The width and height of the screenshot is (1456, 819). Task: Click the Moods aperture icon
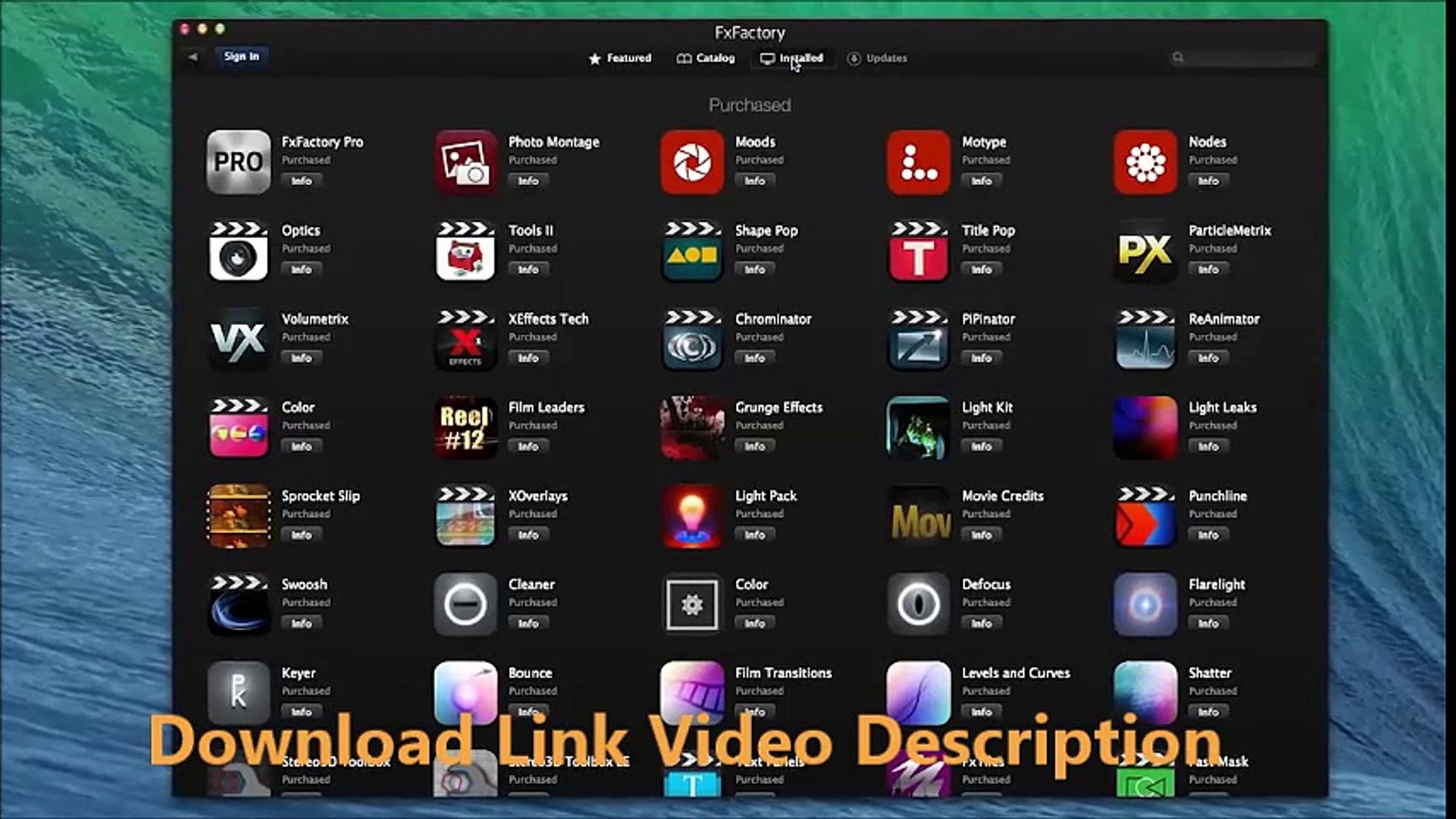[692, 162]
